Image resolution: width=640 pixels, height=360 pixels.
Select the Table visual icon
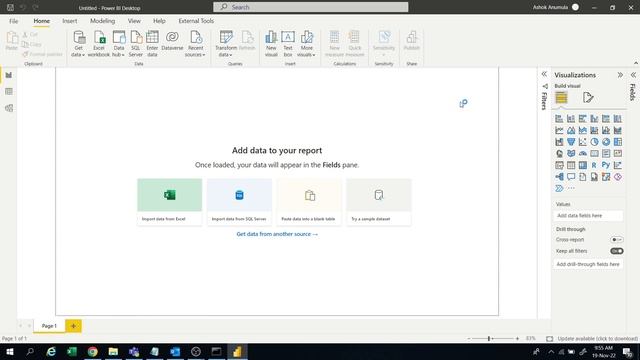tap(571, 165)
